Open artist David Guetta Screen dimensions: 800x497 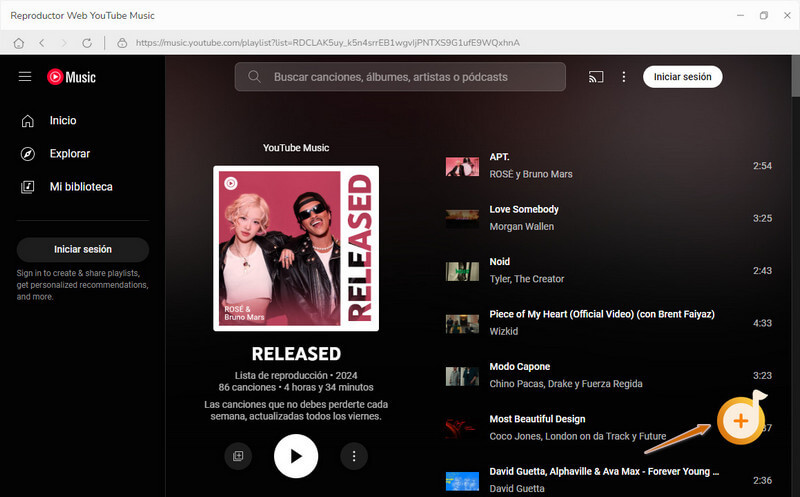pyautogui.click(x=517, y=489)
